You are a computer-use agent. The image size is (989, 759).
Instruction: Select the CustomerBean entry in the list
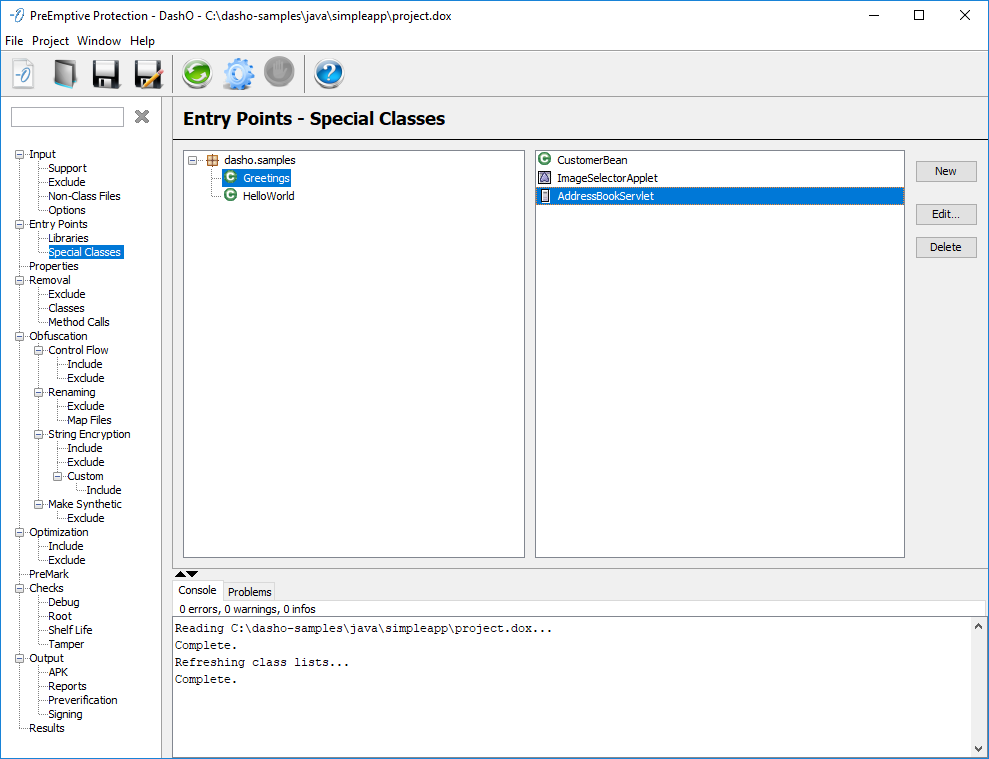coord(592,160)
